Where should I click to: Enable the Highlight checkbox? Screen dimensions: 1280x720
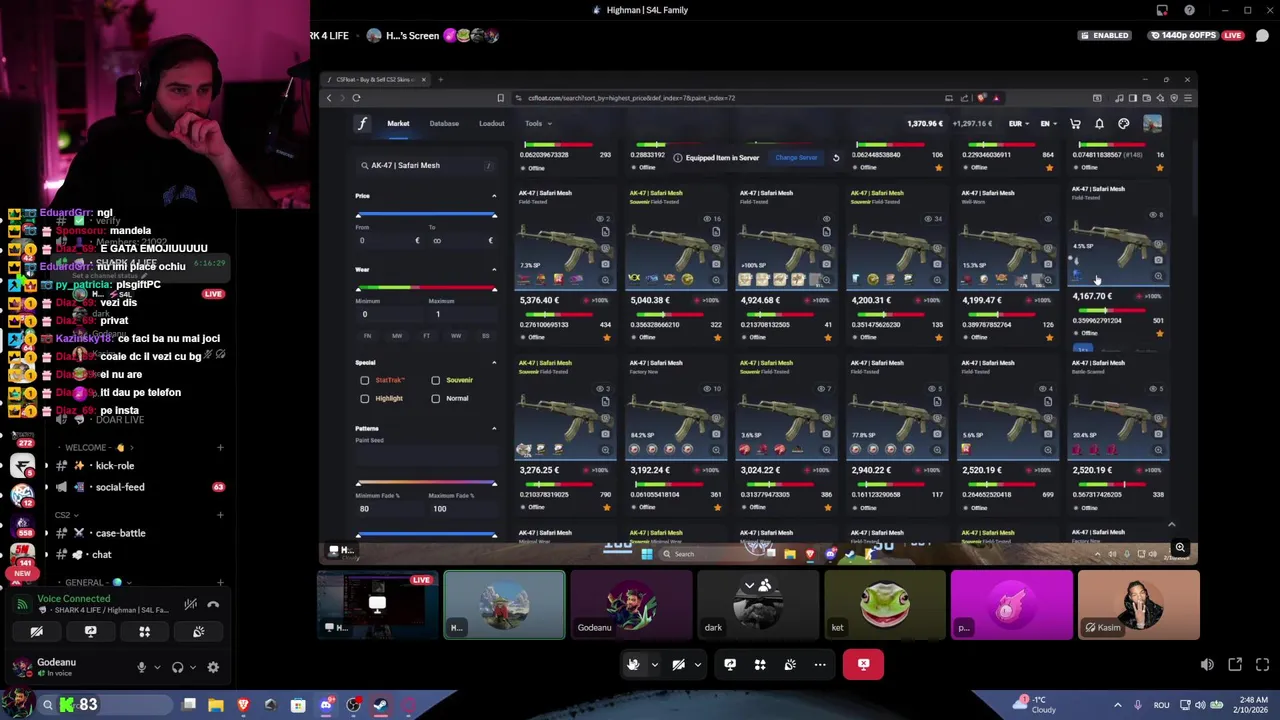pyautogui.click(x=365, y=398)
